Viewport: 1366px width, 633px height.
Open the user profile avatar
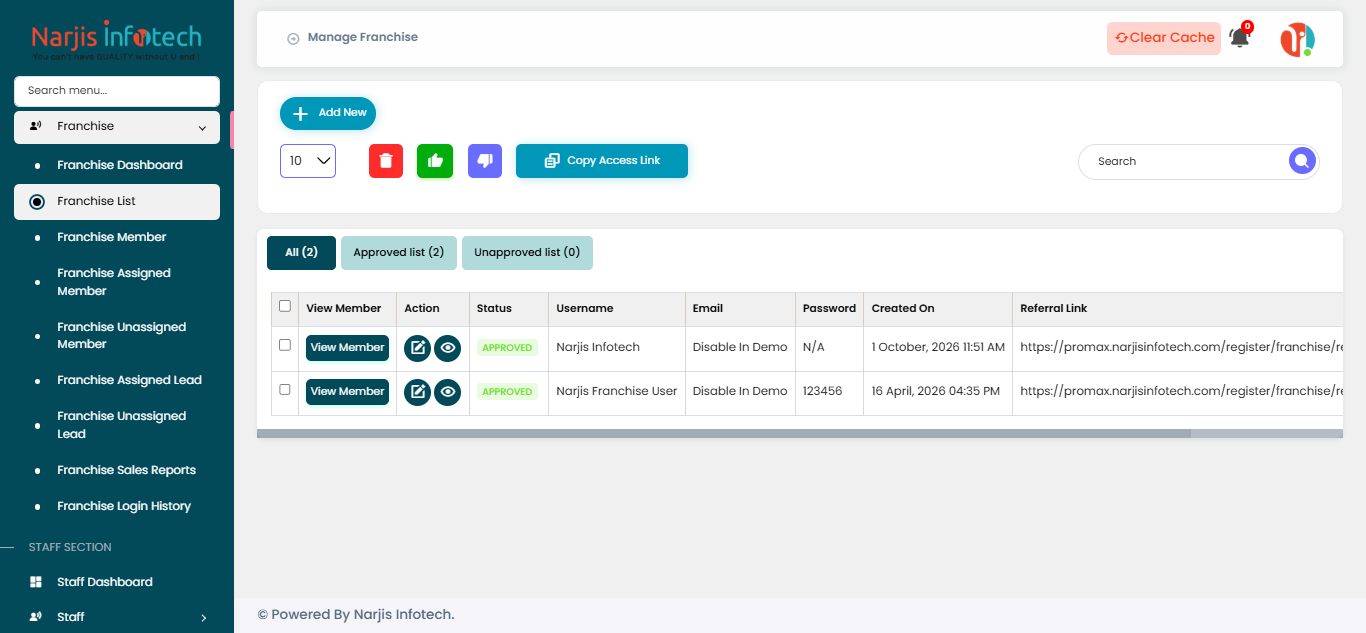click(x=1297, y=39)
